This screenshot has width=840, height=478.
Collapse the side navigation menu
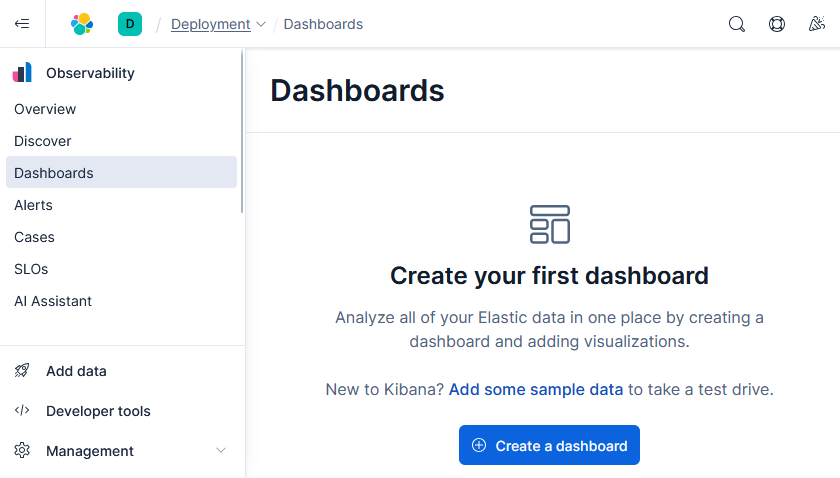click(22, 24)
